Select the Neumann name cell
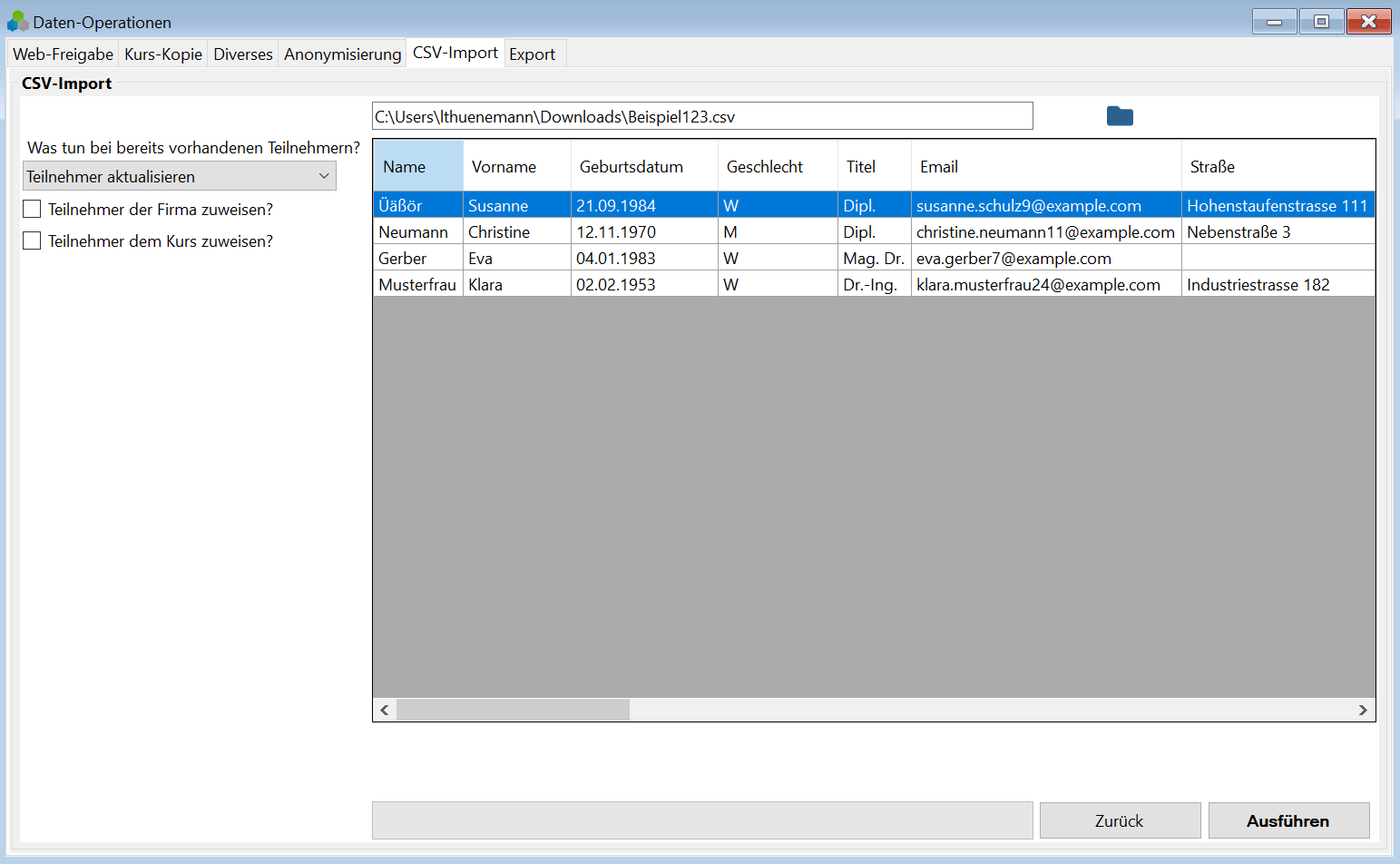The image size is (1400, 864). 418,231
